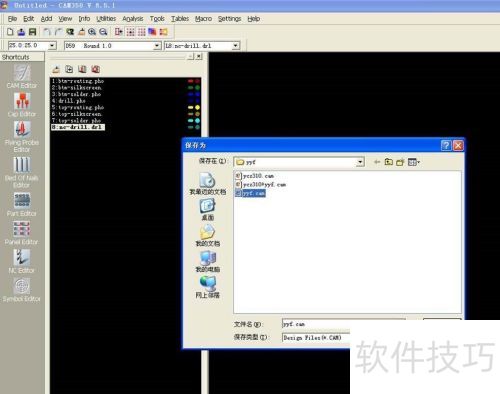Select file ycz310.cam in save dialog
The width and height of the screenshot is (500, 394).
point(254,176)
